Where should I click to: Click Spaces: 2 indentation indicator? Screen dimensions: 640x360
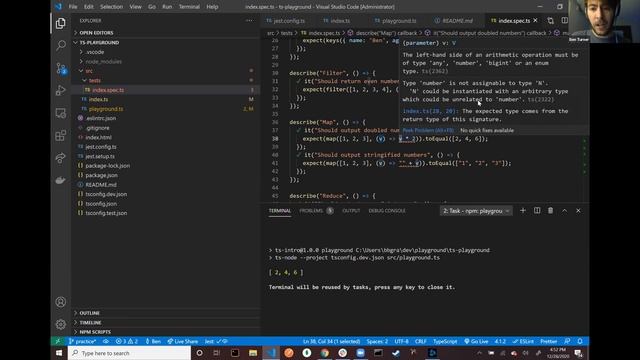[x=377, y=341]
